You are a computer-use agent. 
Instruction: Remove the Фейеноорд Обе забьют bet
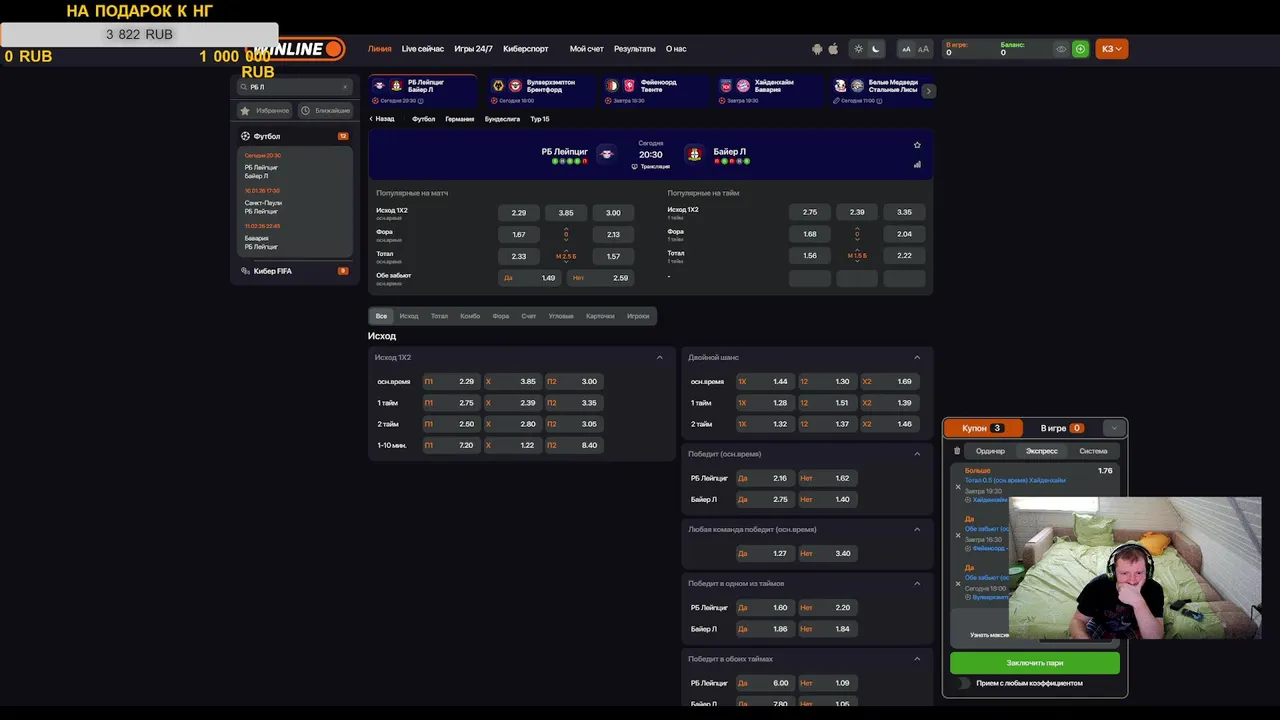[958, 535]
